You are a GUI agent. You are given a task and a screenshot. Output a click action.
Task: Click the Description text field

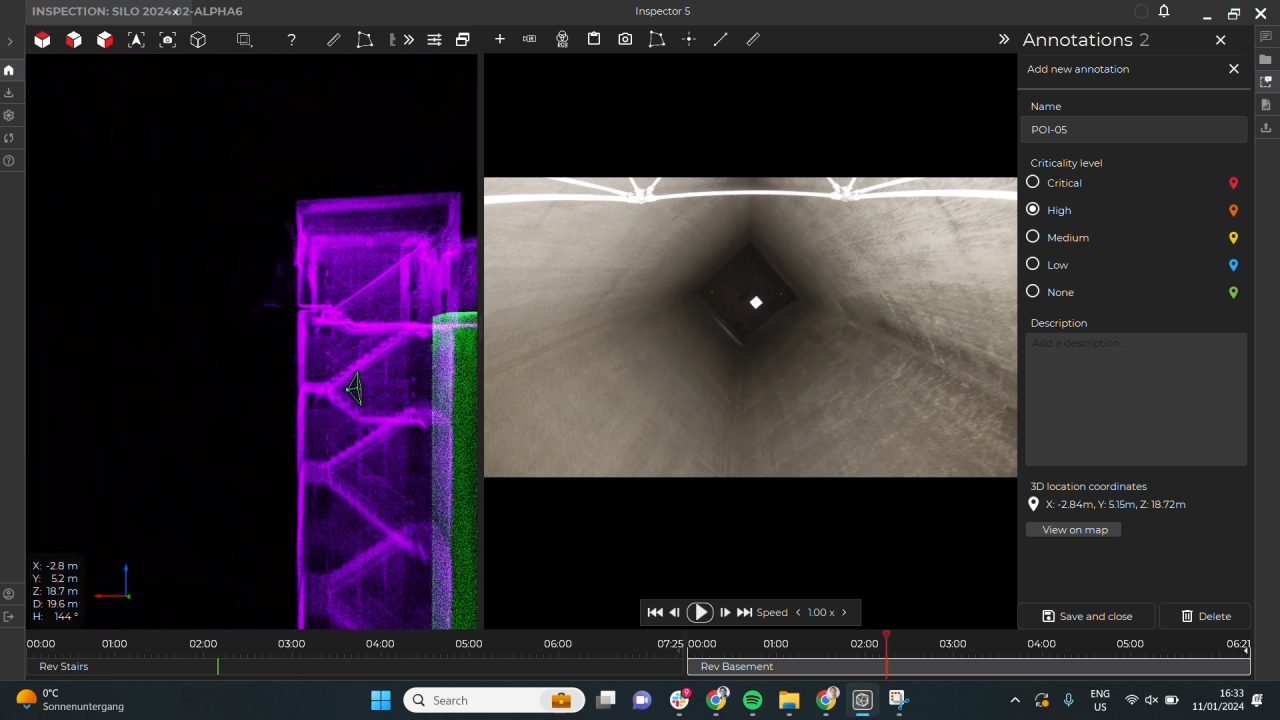click(1135, 398)
